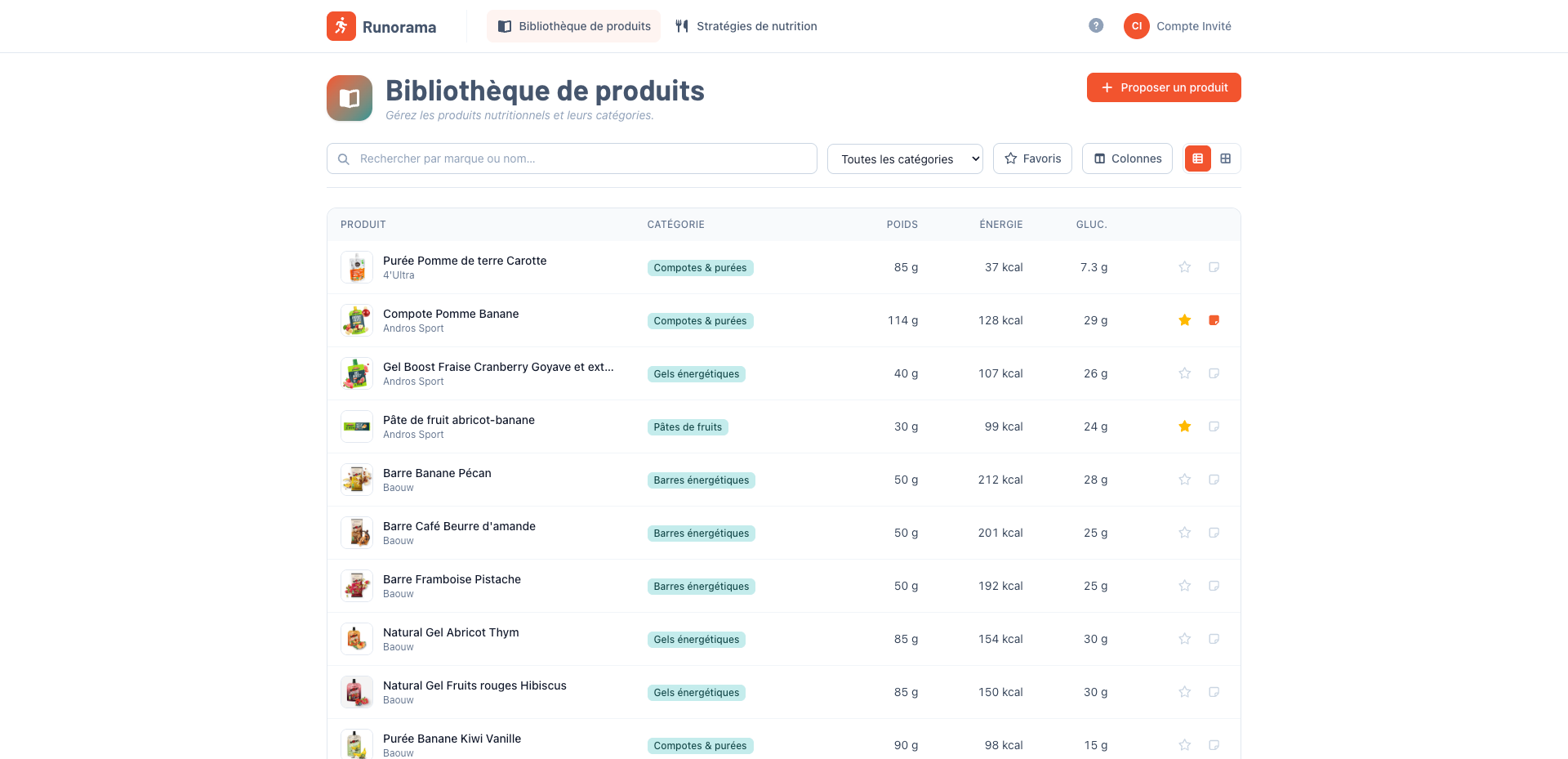Click the 212 kcal energy value
Viewport: 1568px width, 759px height.
[x=1000, y=480]
